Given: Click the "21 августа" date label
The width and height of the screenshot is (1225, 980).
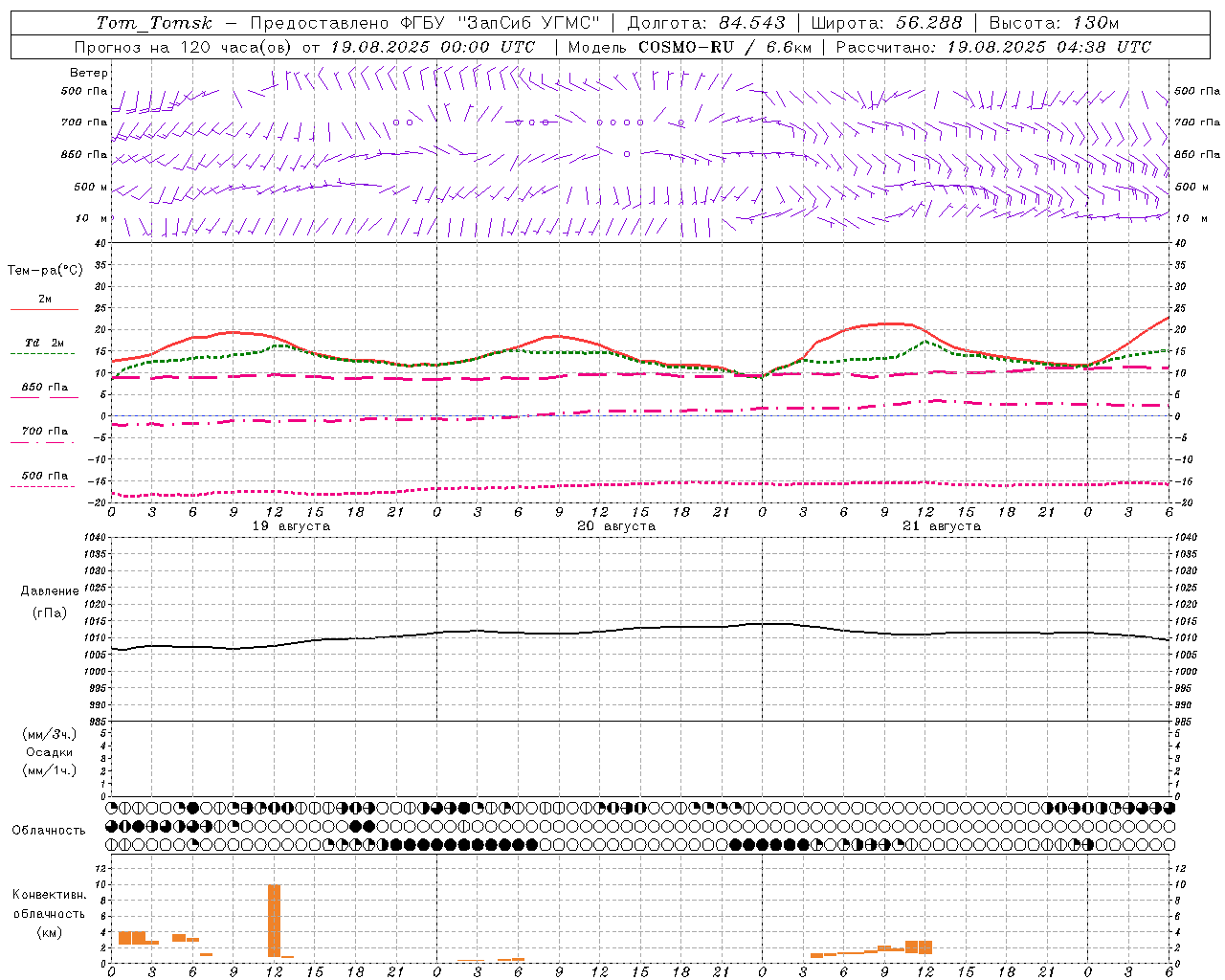Looking at the screenshot, I should coord(942,526).
